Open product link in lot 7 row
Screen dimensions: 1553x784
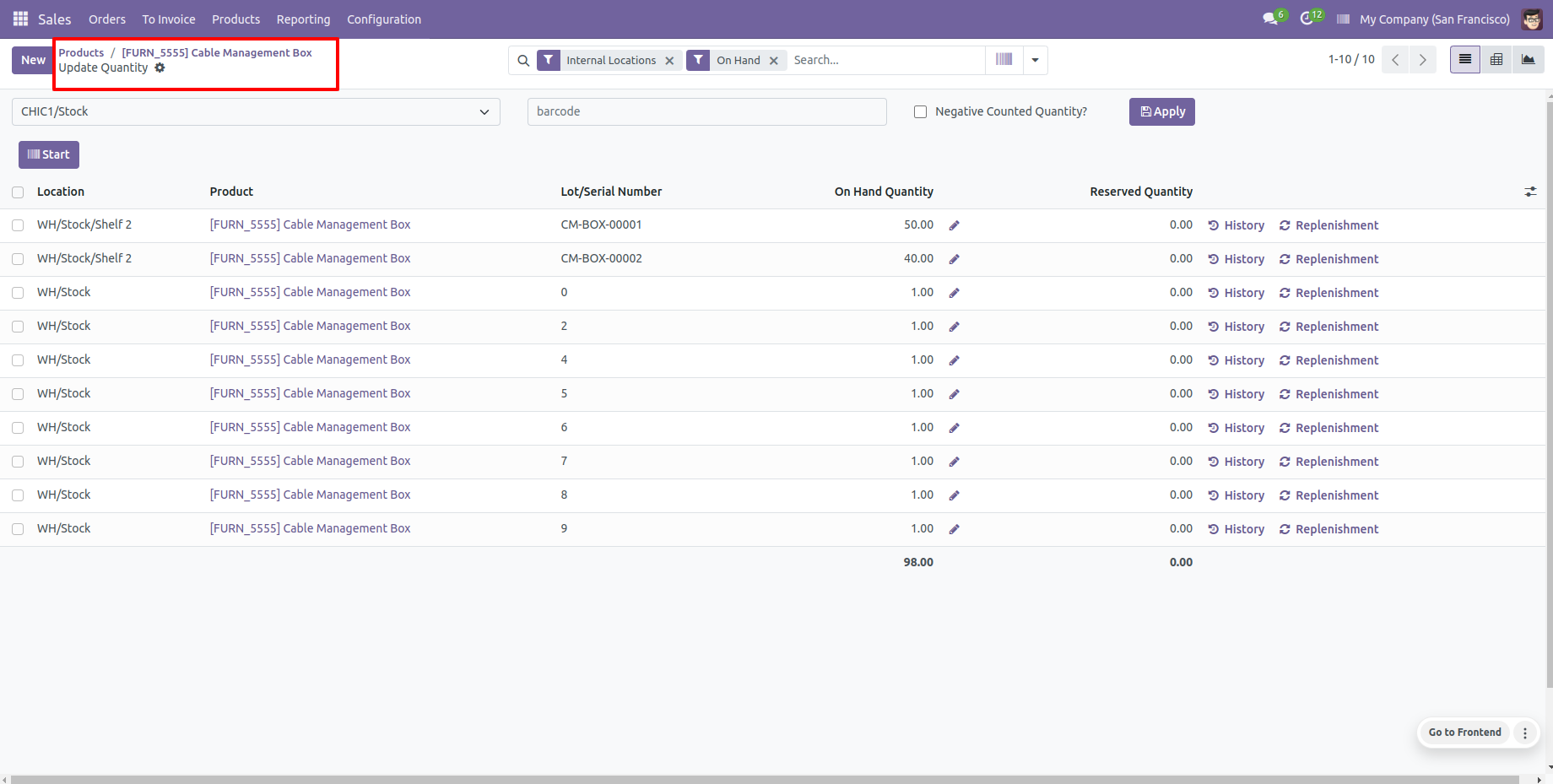[x=310, y=461]
